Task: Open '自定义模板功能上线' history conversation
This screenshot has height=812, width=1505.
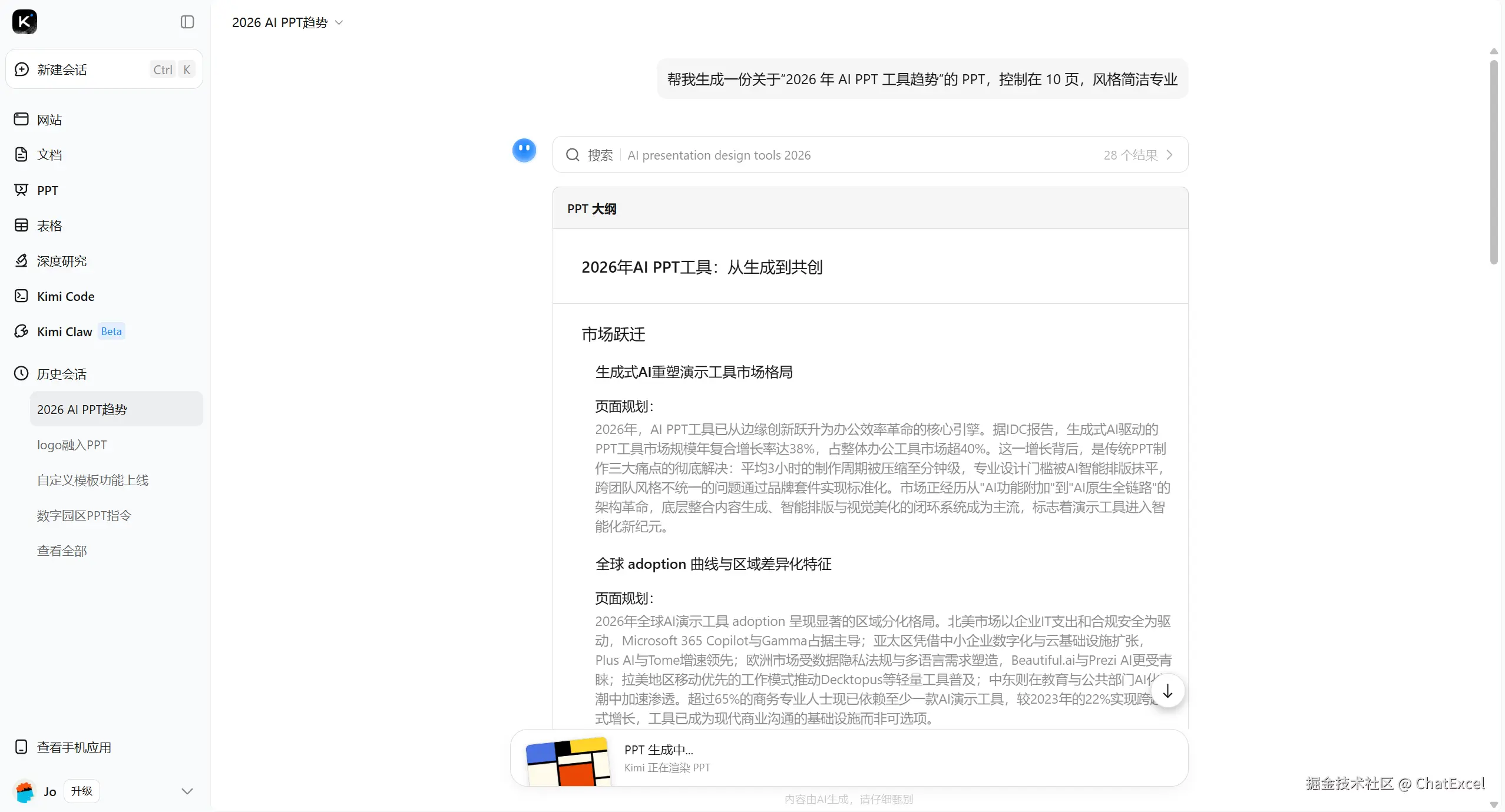Action: 92,480
